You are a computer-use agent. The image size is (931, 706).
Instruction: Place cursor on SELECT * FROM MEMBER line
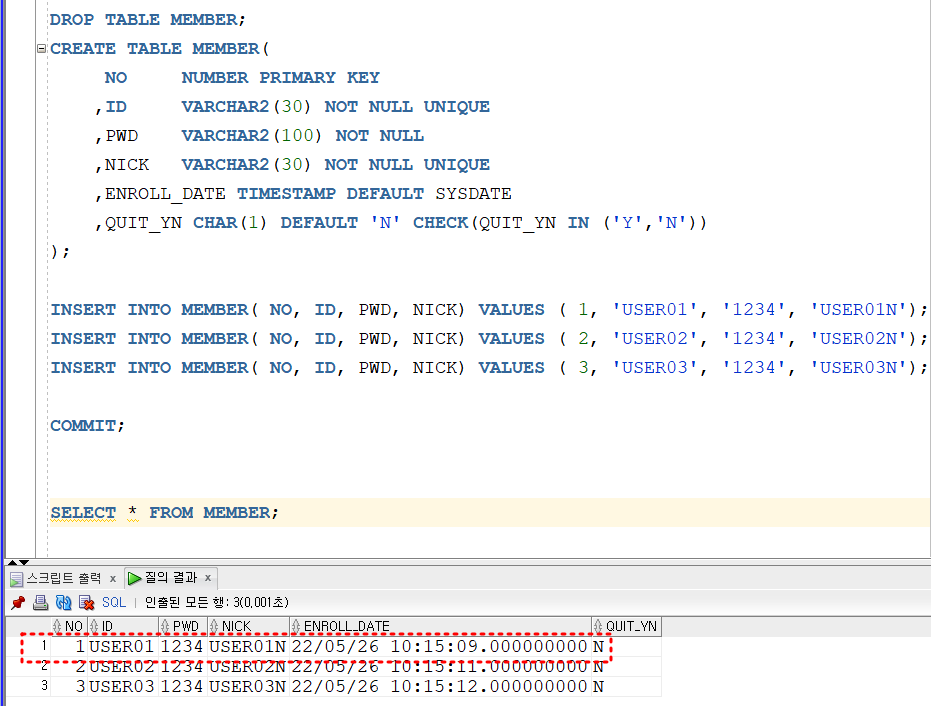click(164, 512)
